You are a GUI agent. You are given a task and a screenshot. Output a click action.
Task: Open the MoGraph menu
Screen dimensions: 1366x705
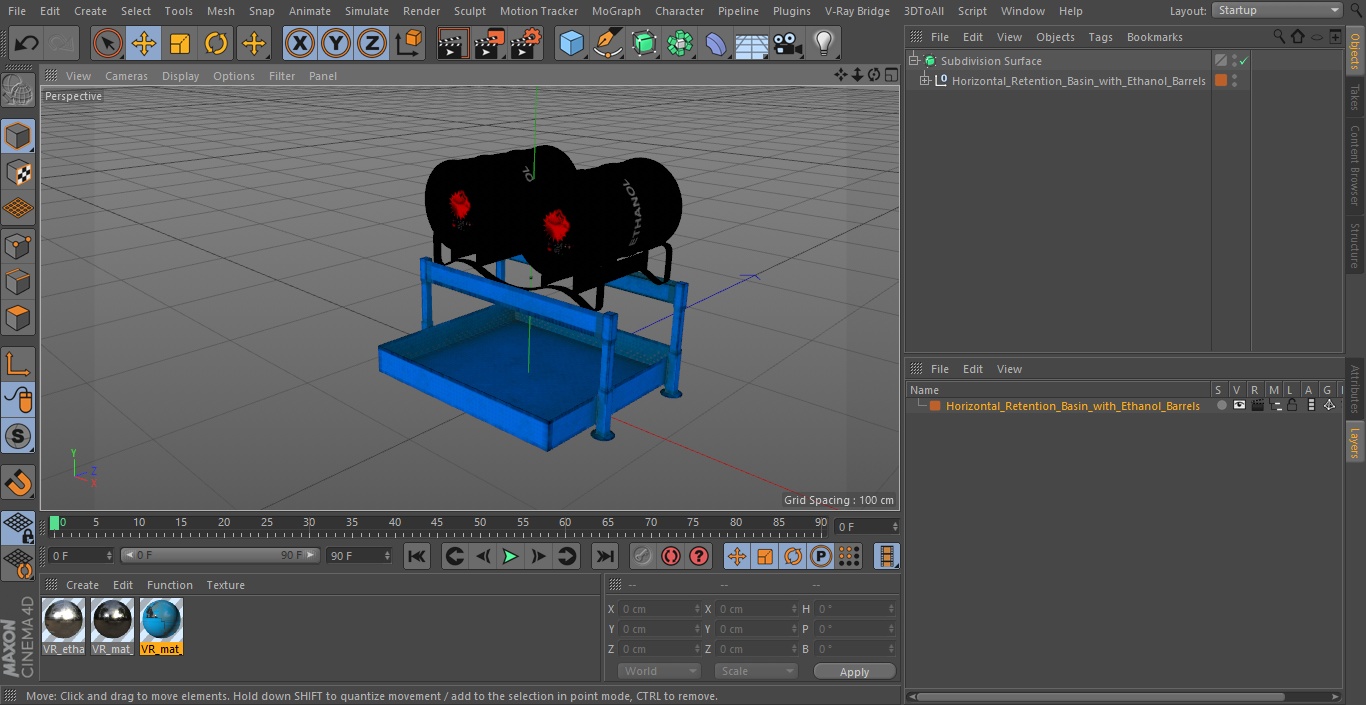616,11
